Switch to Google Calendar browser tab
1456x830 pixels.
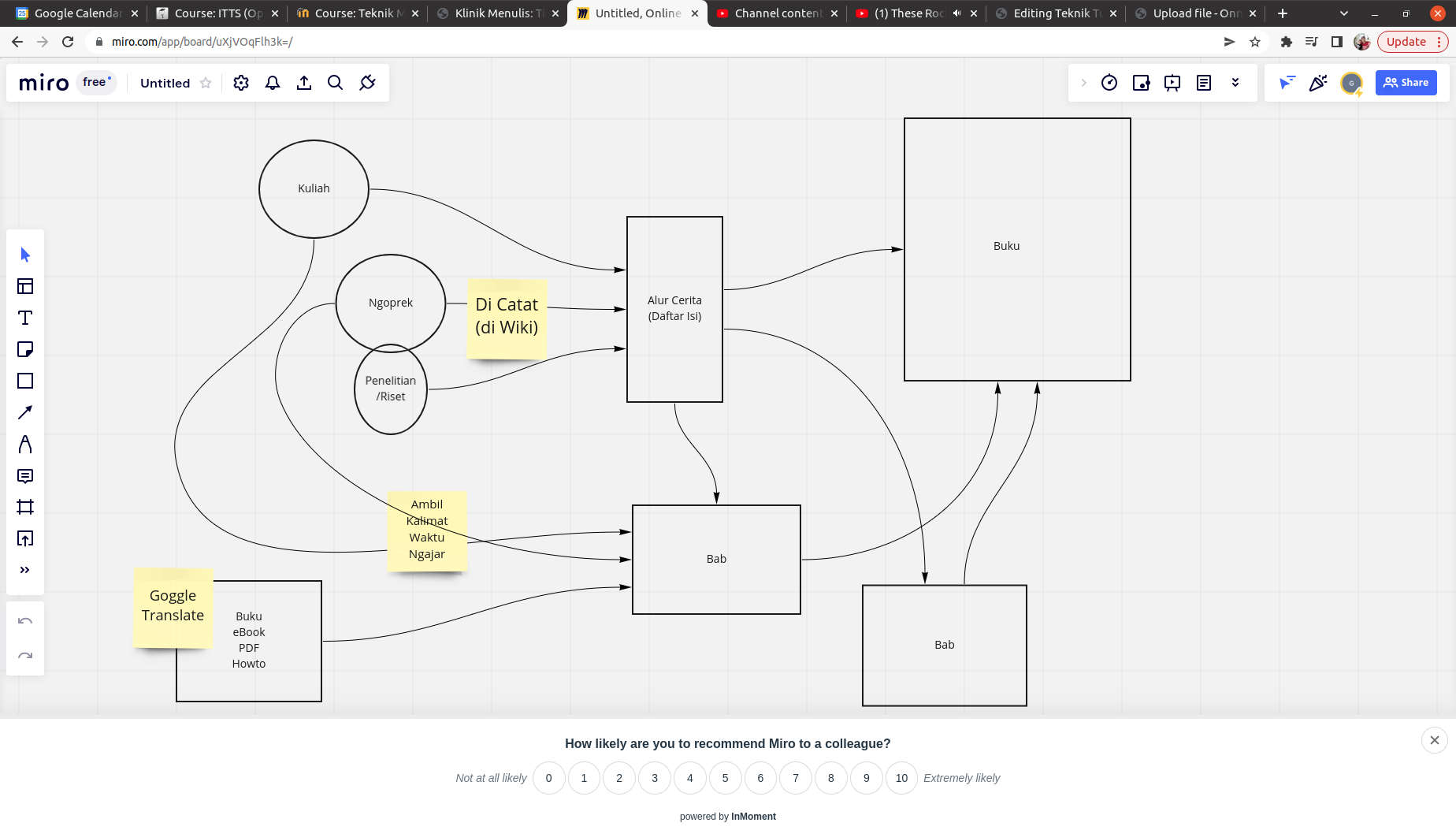coord(77,13)
